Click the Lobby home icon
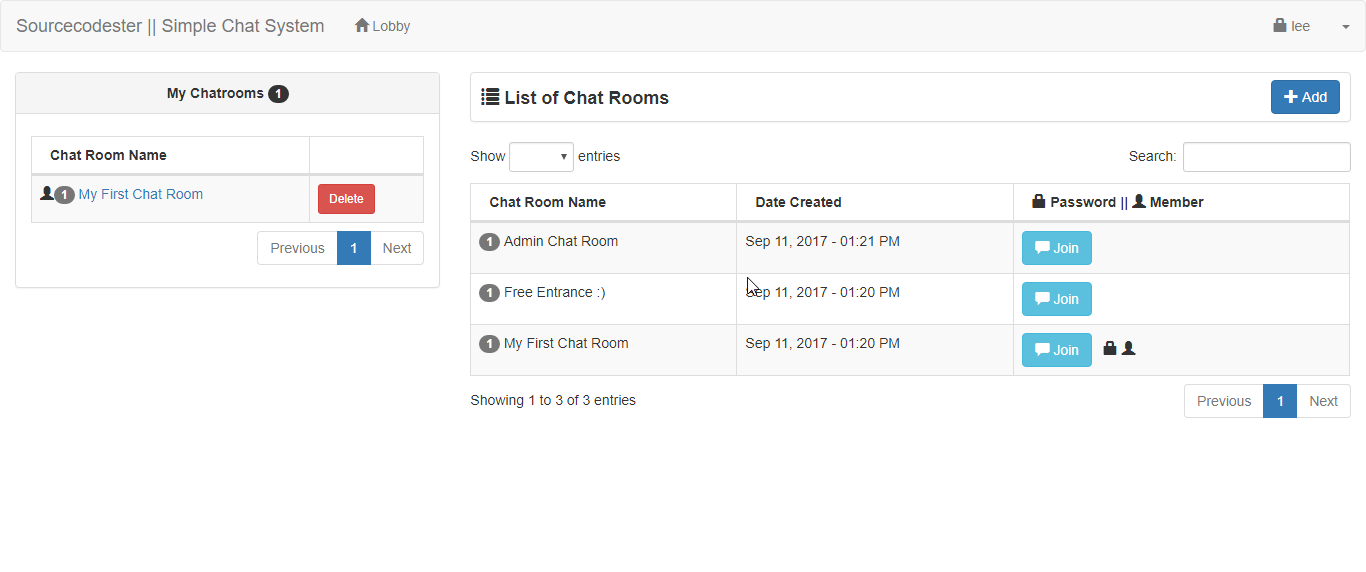 click(x=362, y=26)
